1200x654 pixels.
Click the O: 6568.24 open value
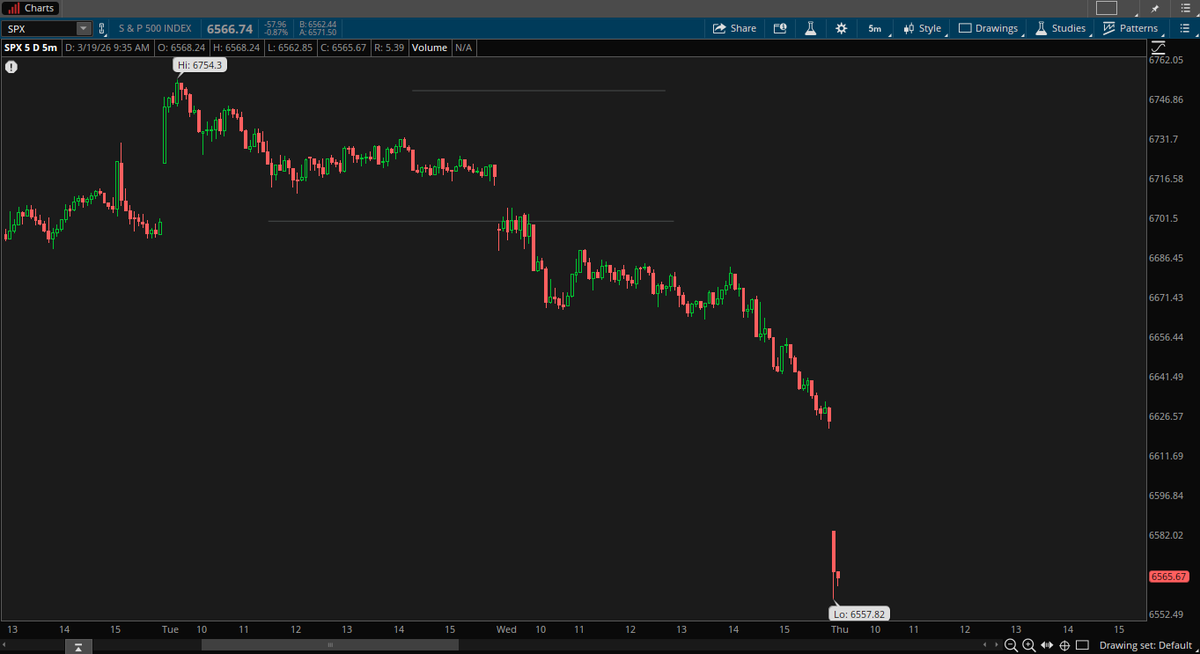(x=181, y=47)
